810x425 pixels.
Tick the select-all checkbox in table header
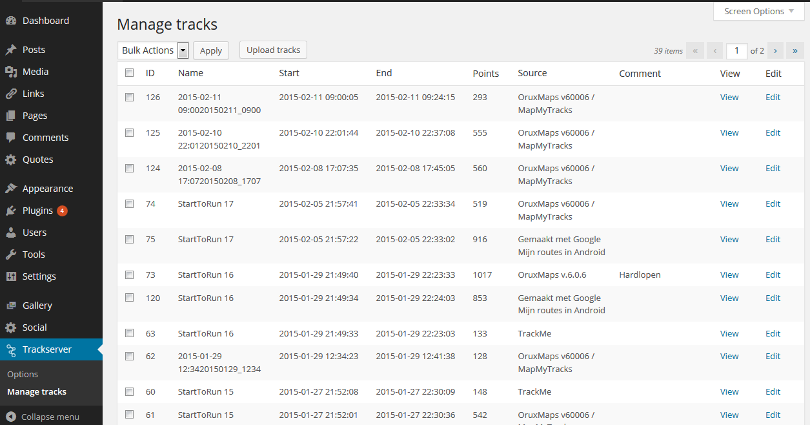click(130, 73)
